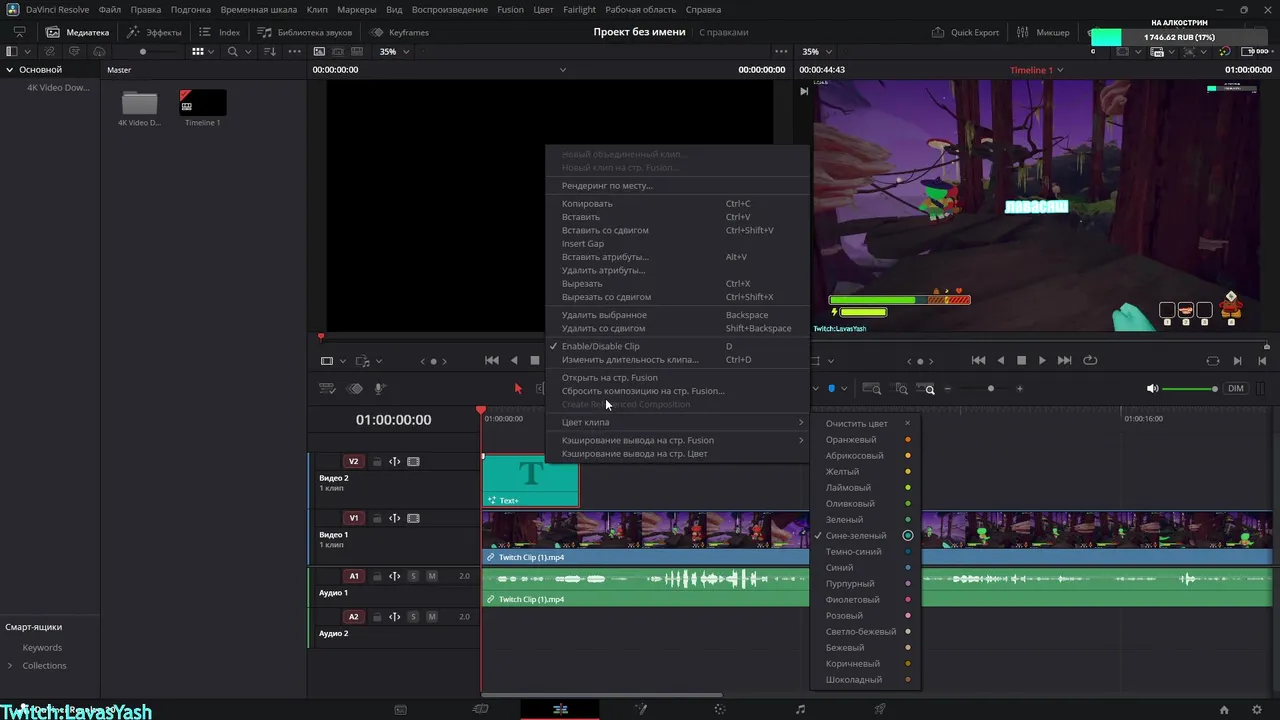Select the red arrow selection tool
The image size is (1280, 720).
518,388
